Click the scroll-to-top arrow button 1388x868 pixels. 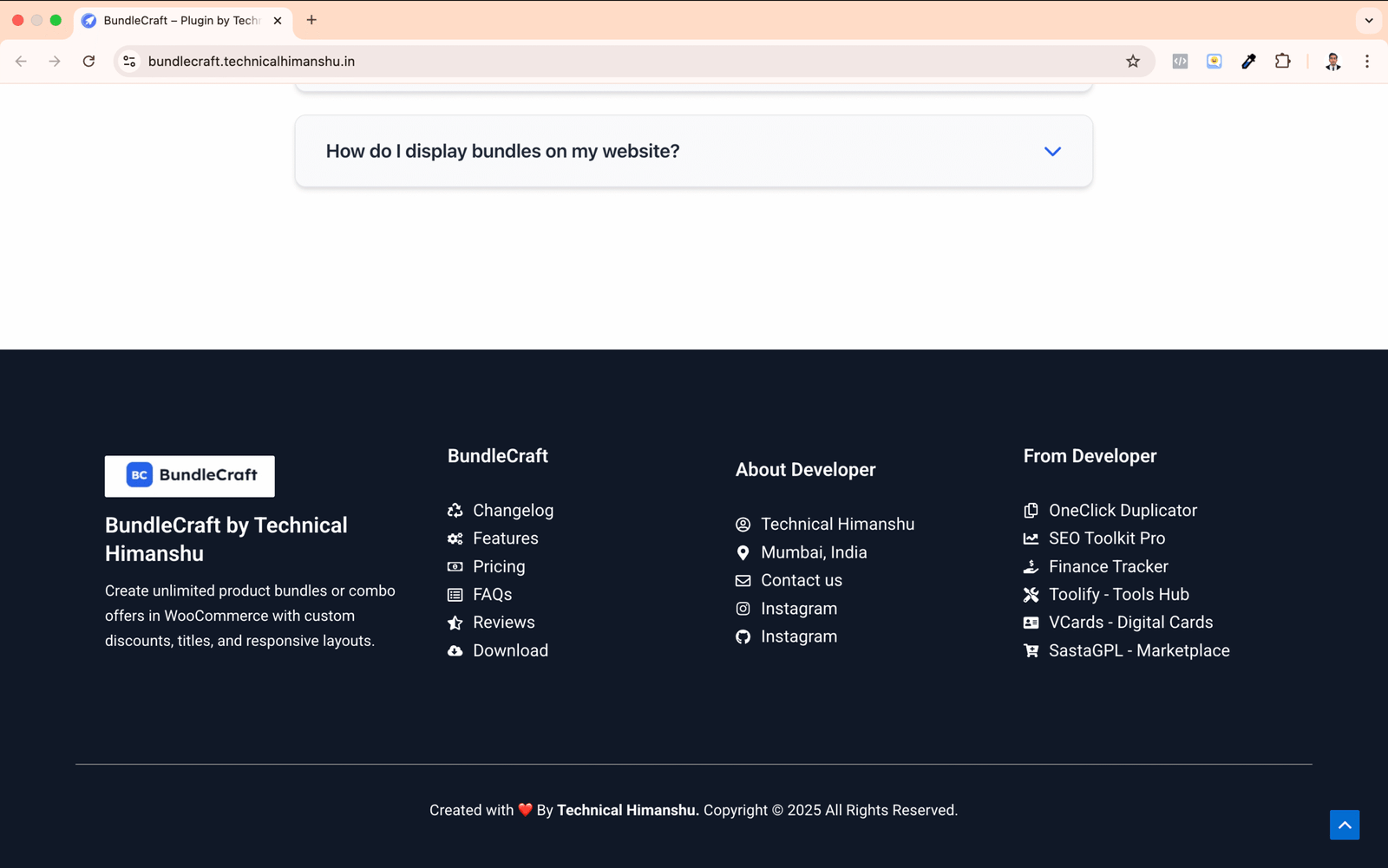point(1344,825)
